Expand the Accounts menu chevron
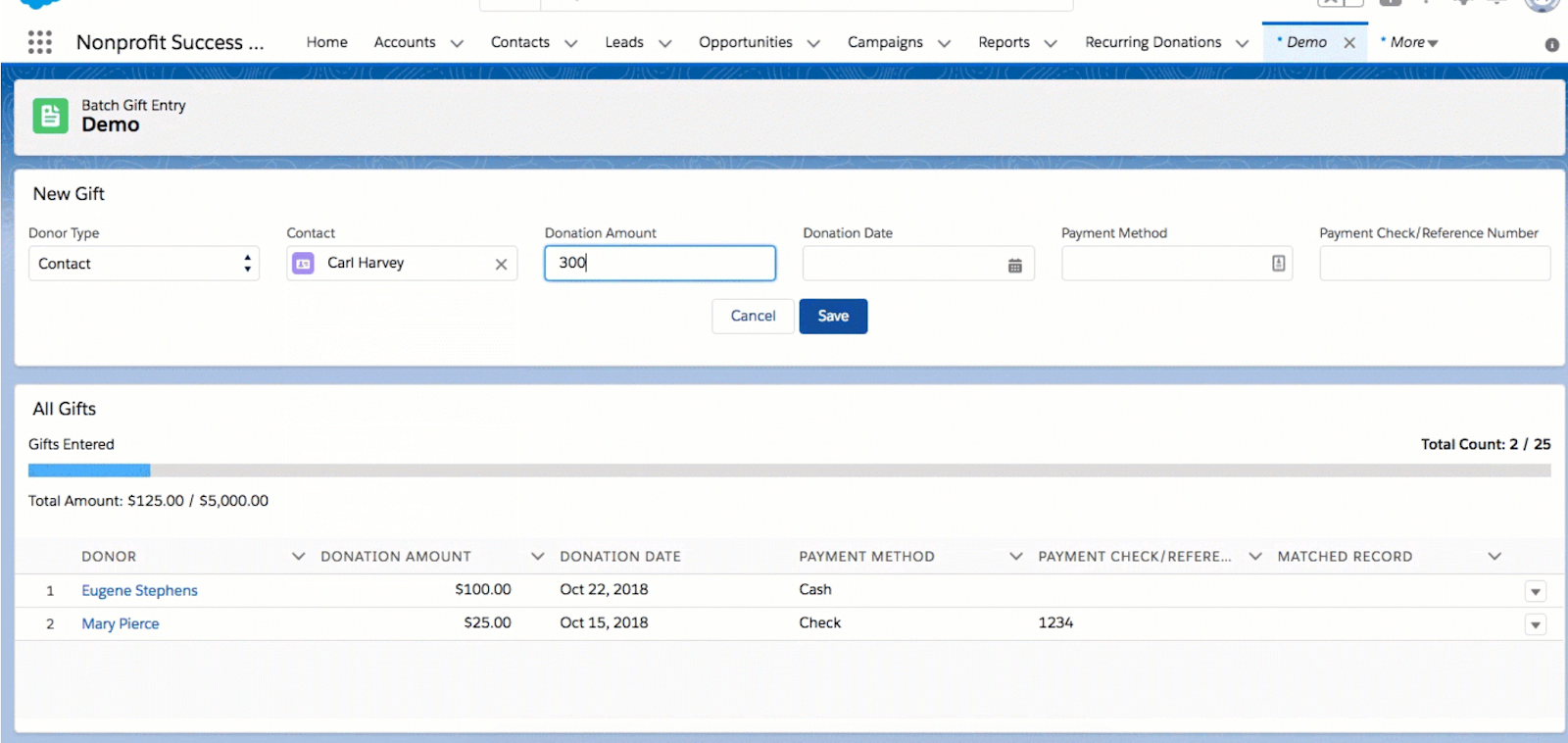This screenshot has width=1568, height=743. (x=457, y=43)
